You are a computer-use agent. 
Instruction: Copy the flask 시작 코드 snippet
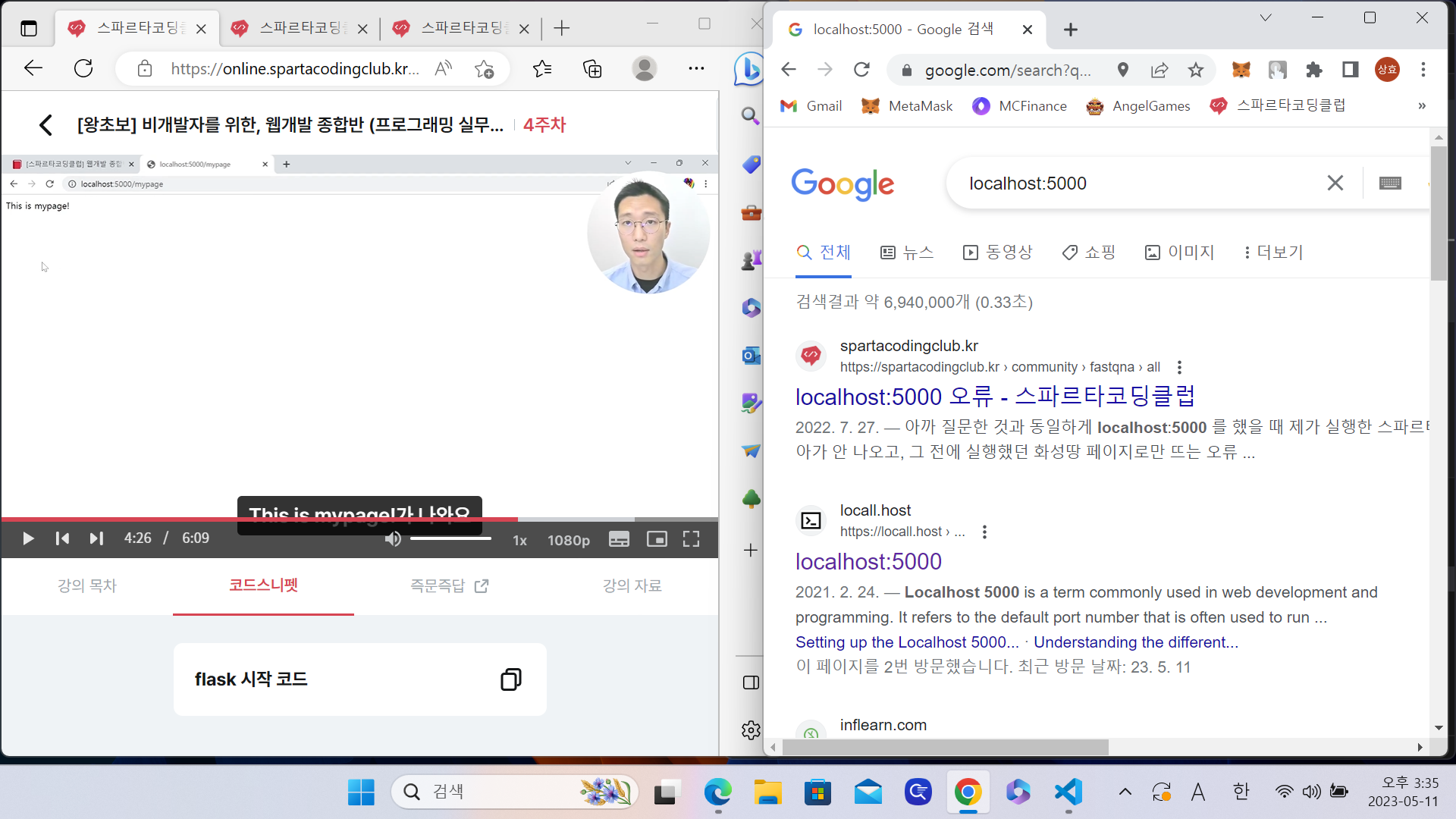coord(511,679)
